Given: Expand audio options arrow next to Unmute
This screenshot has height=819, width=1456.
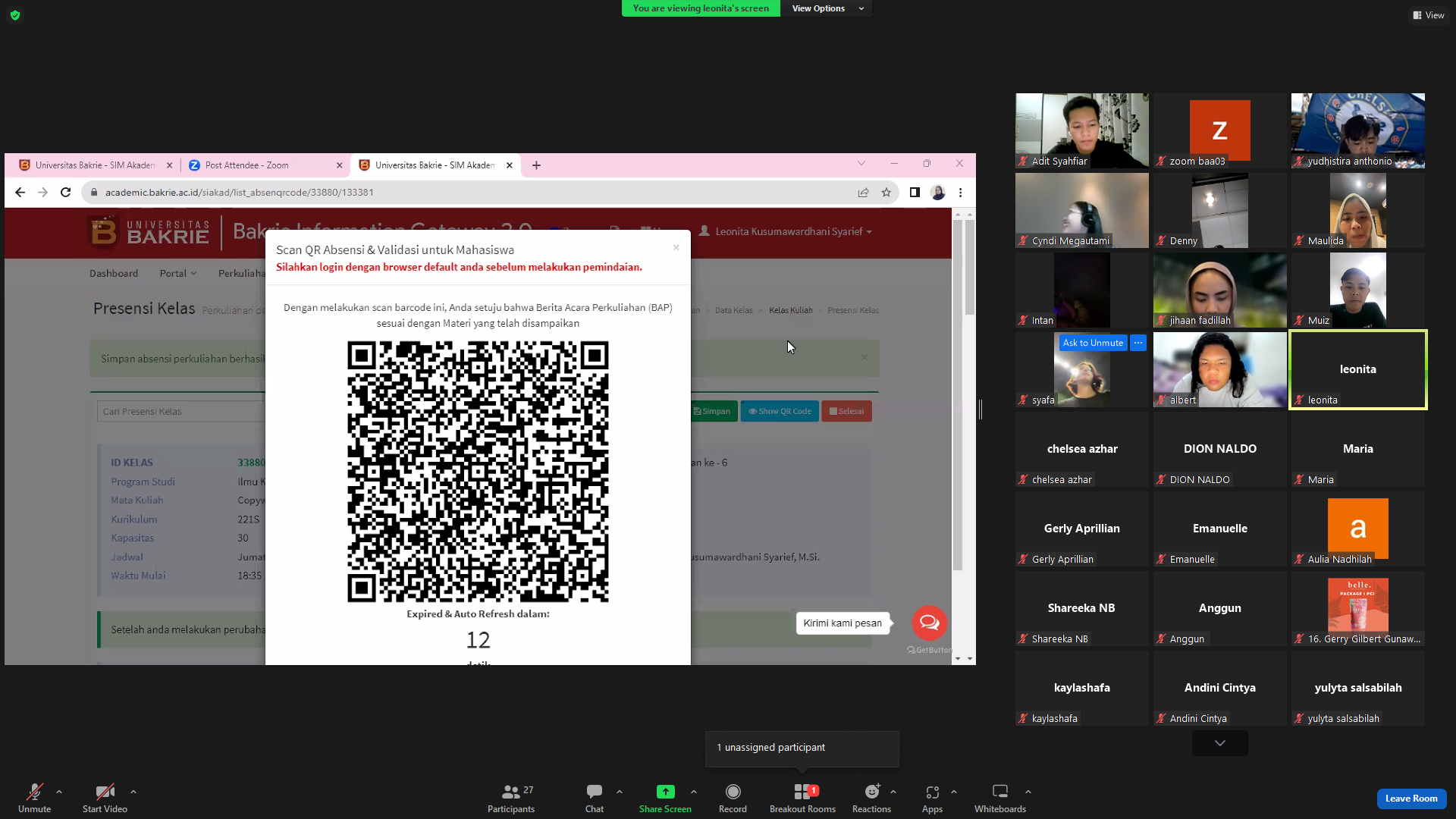Looking at the screenshot, I should click(x=59, y=792).
